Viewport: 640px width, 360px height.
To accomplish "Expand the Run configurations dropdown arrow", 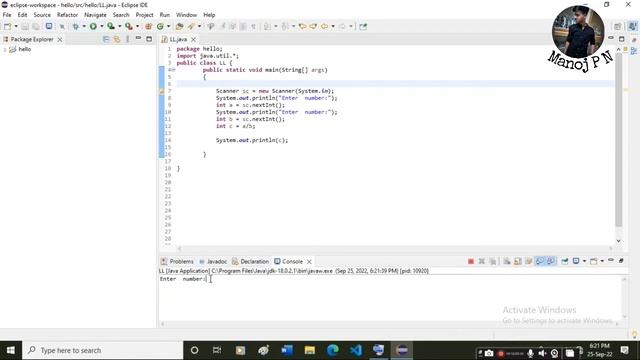I will coord(102,27).
